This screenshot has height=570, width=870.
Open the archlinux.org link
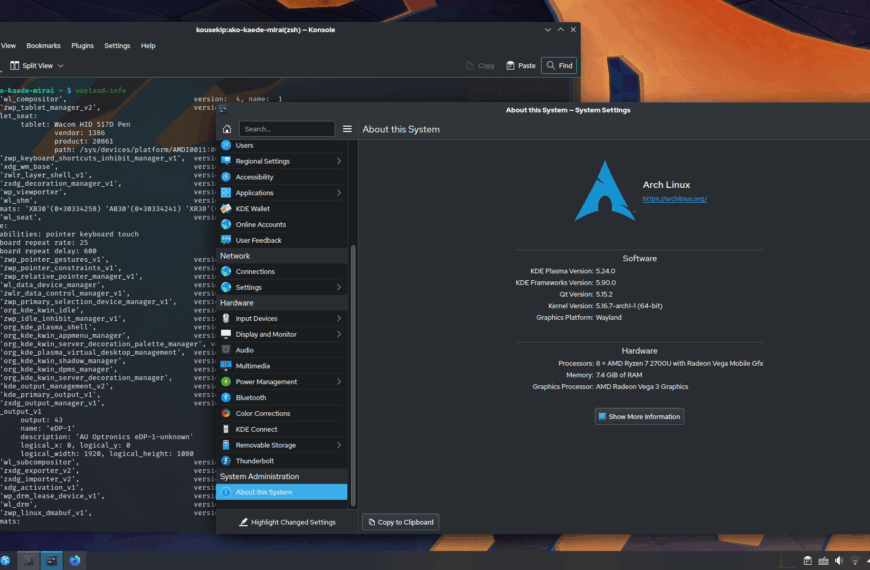tap(675, 199)
